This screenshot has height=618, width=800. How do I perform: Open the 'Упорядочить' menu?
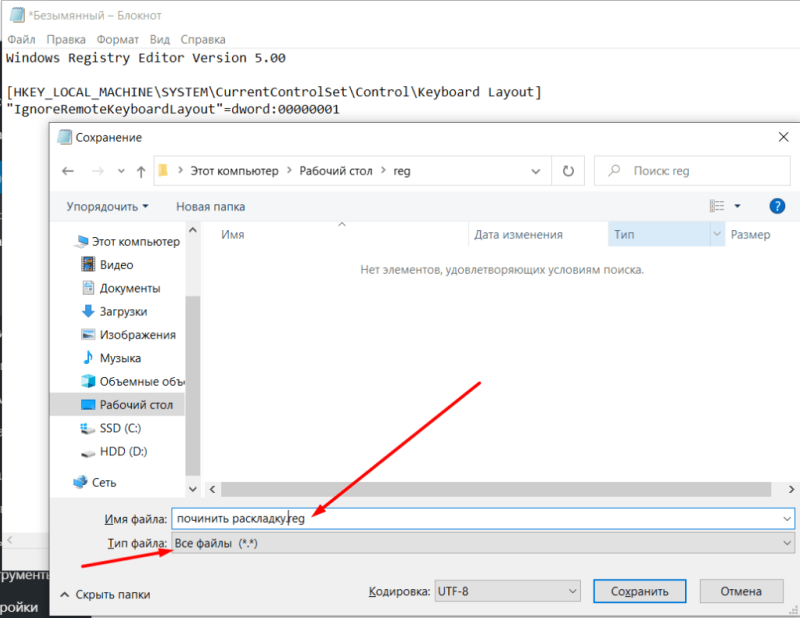pos(107,207)
